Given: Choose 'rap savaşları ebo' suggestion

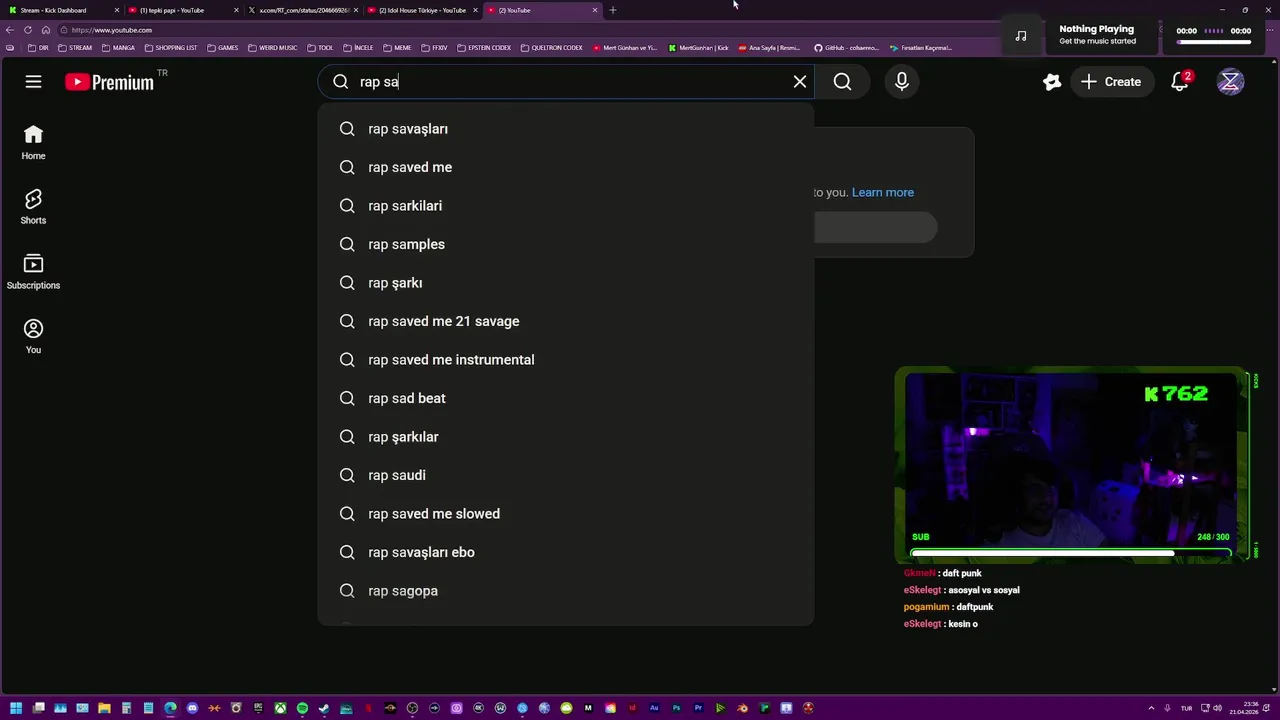Looking at the screenshot, I should tap(566, 552).
